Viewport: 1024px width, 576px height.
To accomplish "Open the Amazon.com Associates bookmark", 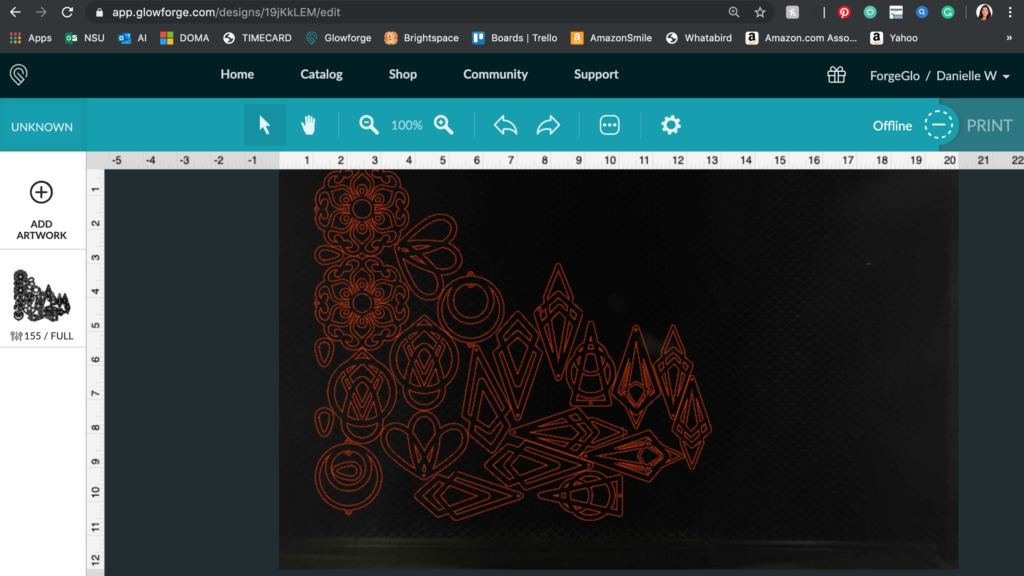I will tap(801, 38).
